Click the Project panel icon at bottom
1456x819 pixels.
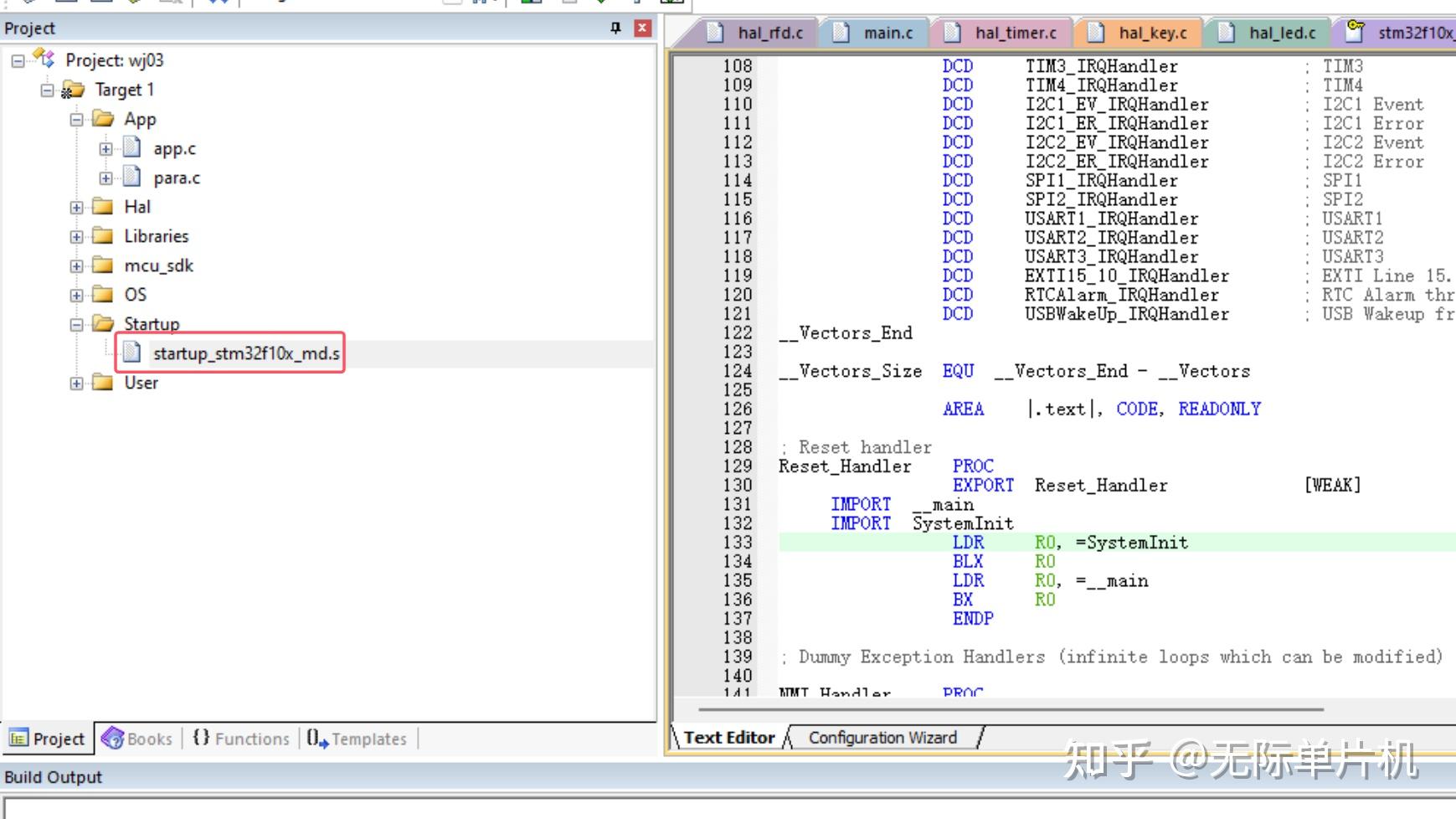(x=18, y=739)
